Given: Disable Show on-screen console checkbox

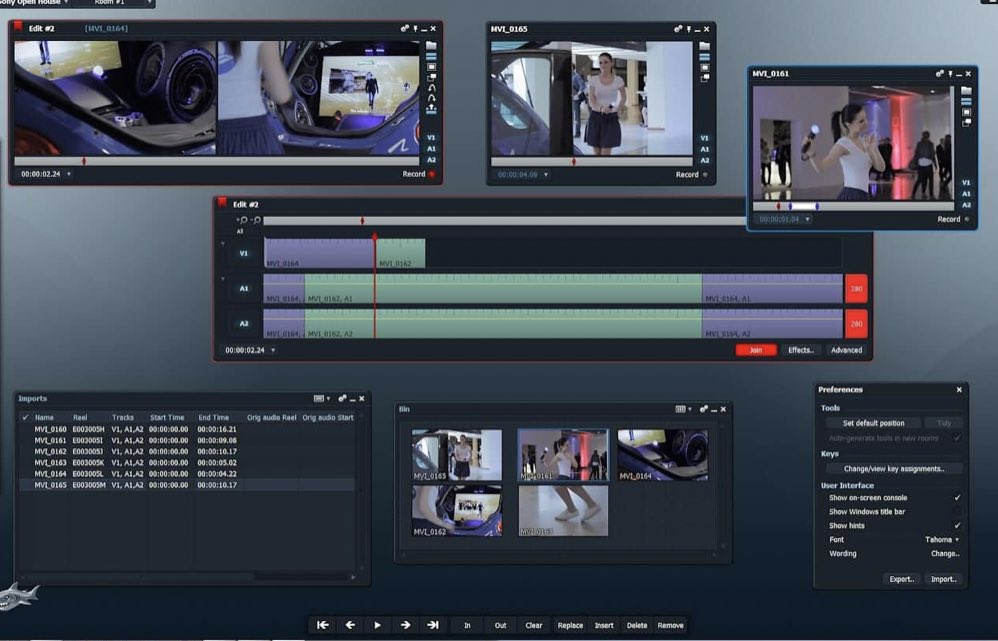Looking at the screenshot, I should coord(957,498).
